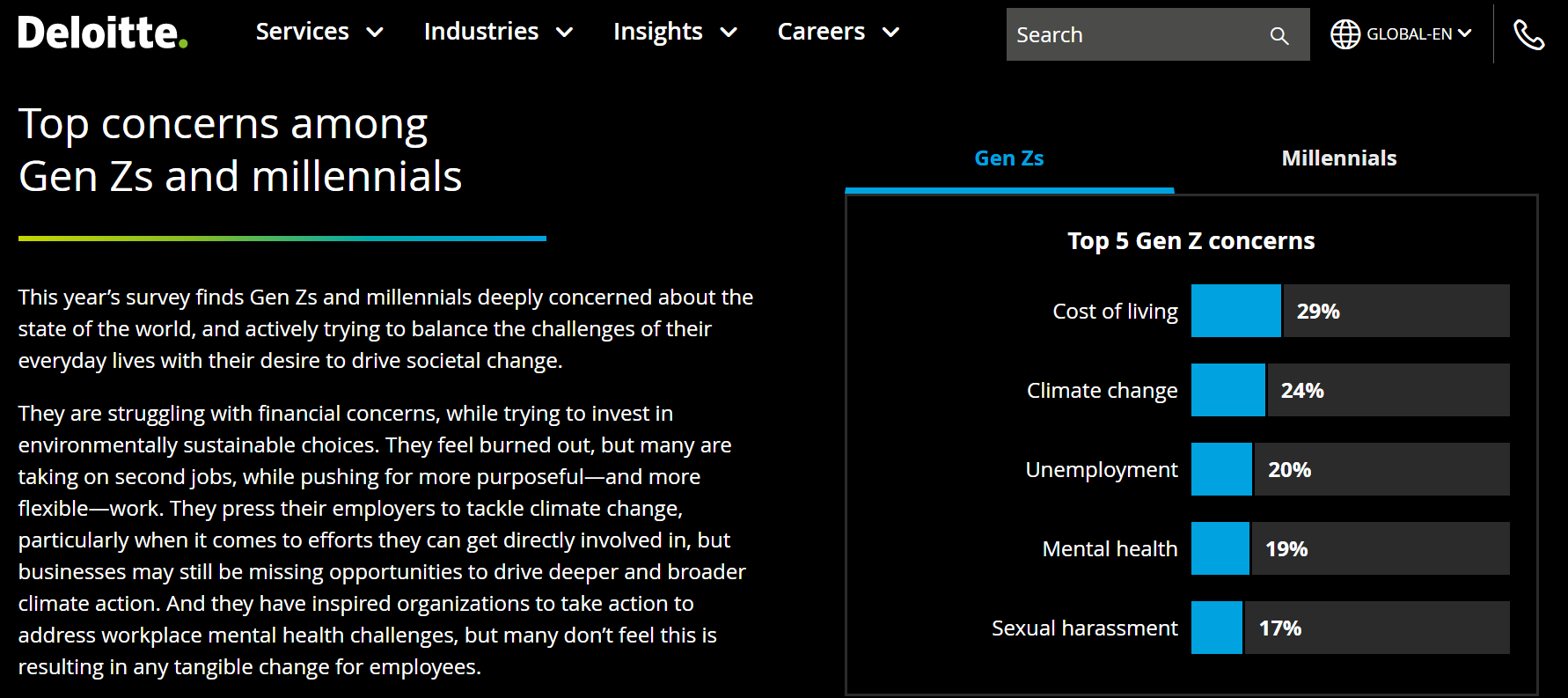Open the Services menu
The width and height of the screenshot is (1568, 698).
point(302,33)
